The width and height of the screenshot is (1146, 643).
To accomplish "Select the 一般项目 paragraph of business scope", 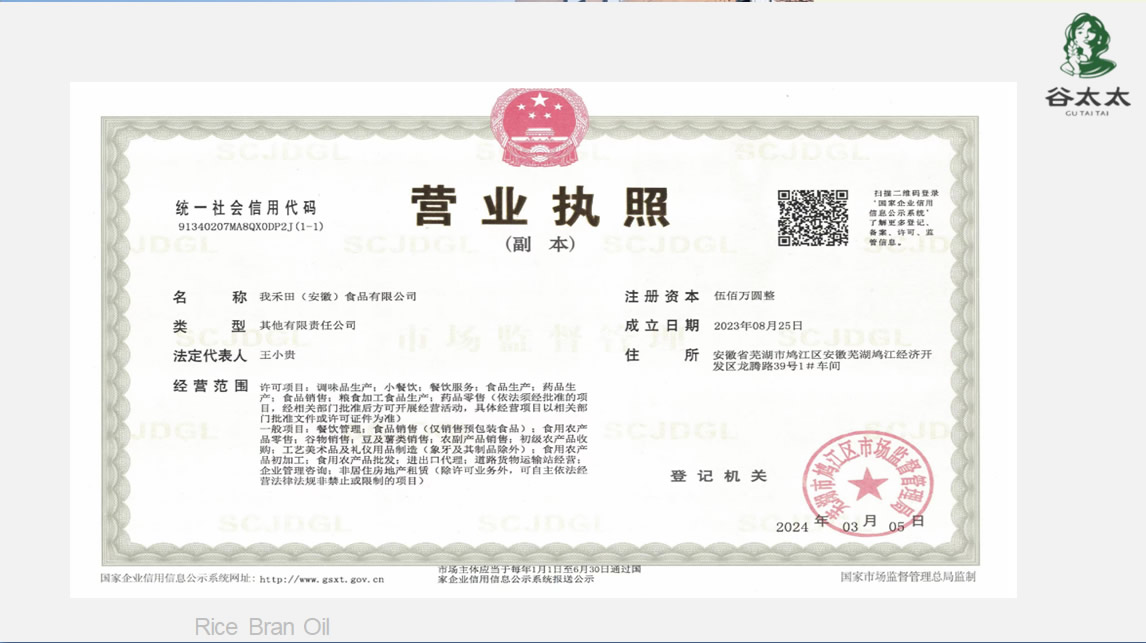I will tap(424, 454).
